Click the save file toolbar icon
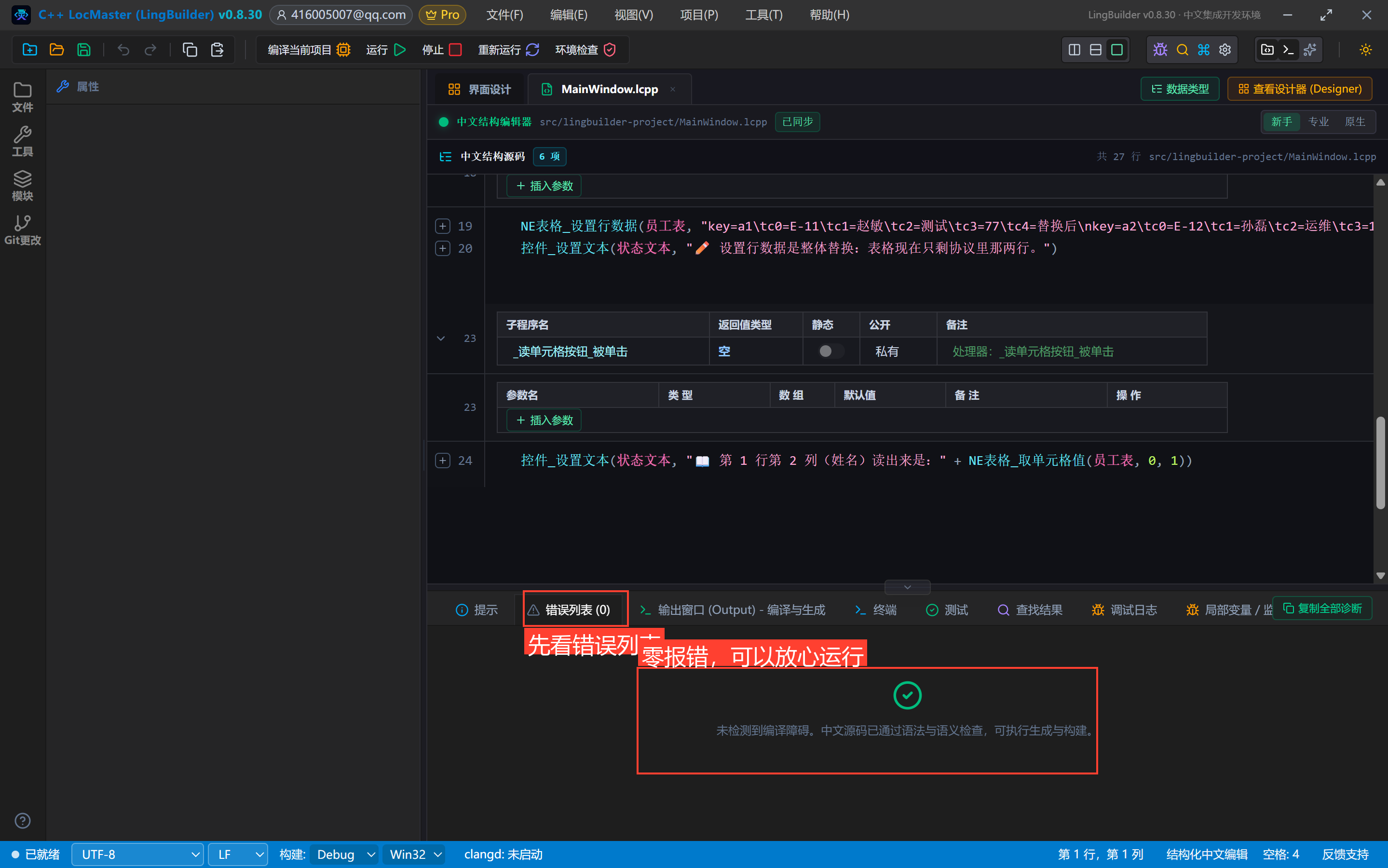1388x868 pixels. pyautogui.click(x=84, y=50)
